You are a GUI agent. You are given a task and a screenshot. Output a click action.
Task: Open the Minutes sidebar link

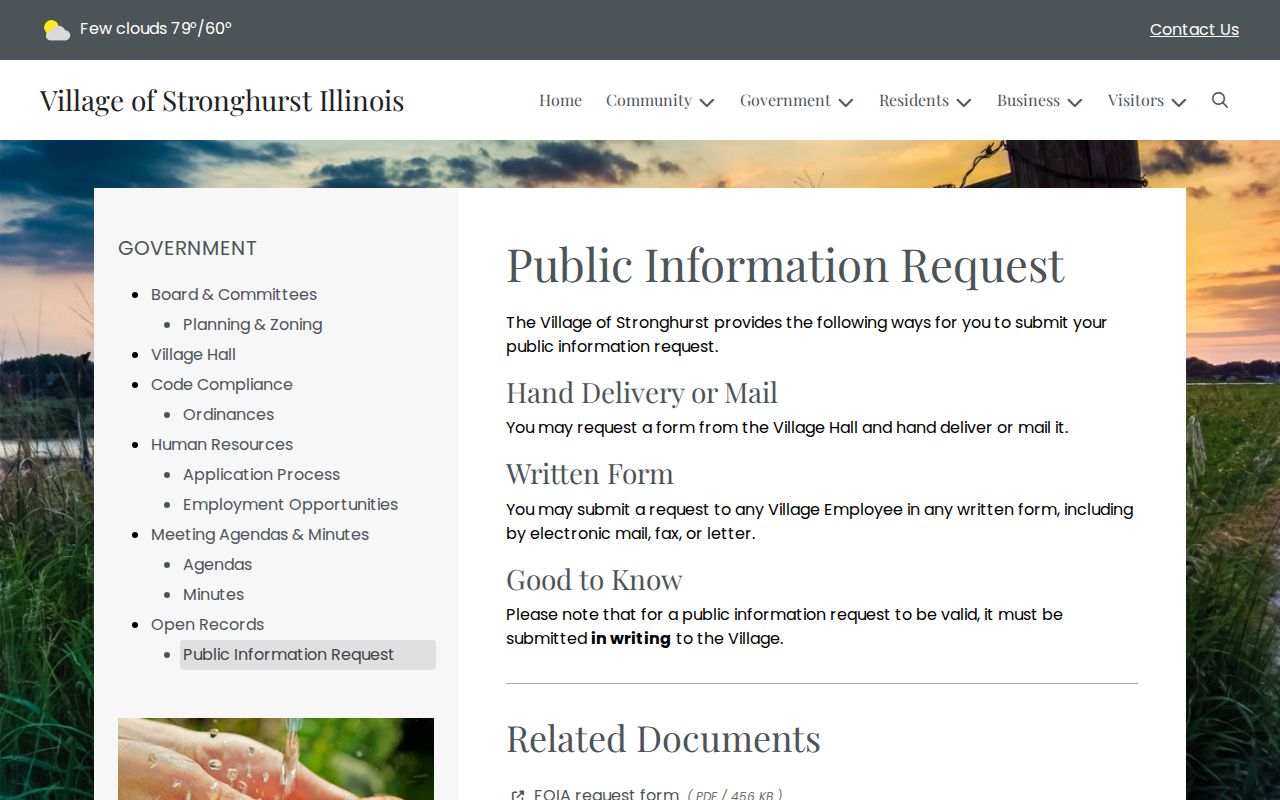pyautogui.click(x=213, y=594)
